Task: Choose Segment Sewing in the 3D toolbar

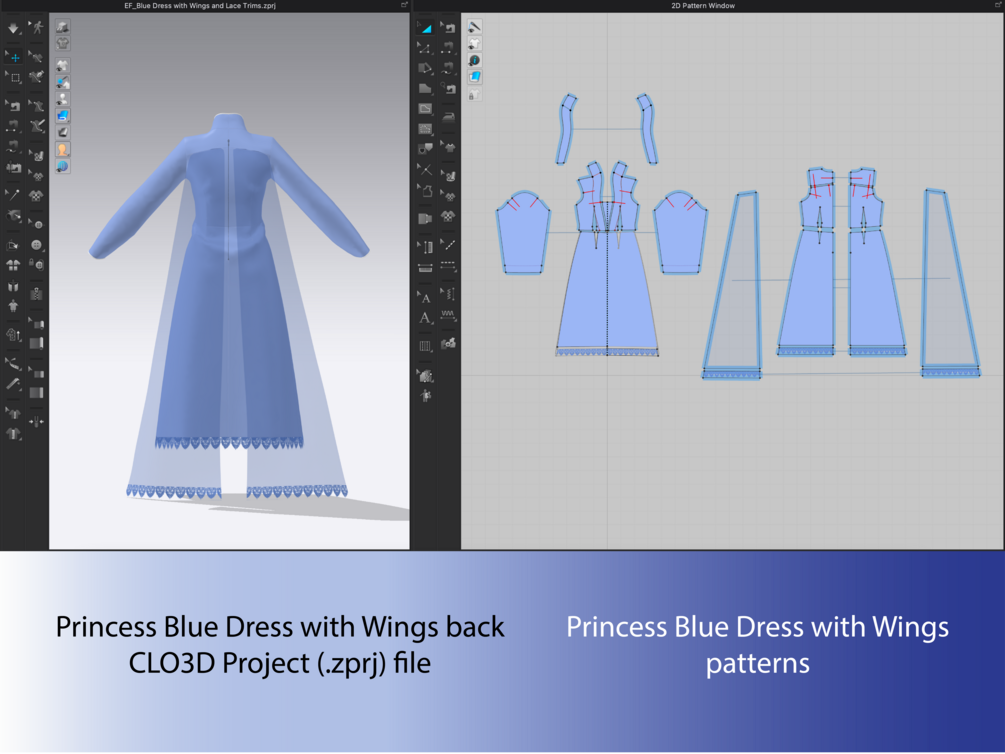Action: (13, 126)
